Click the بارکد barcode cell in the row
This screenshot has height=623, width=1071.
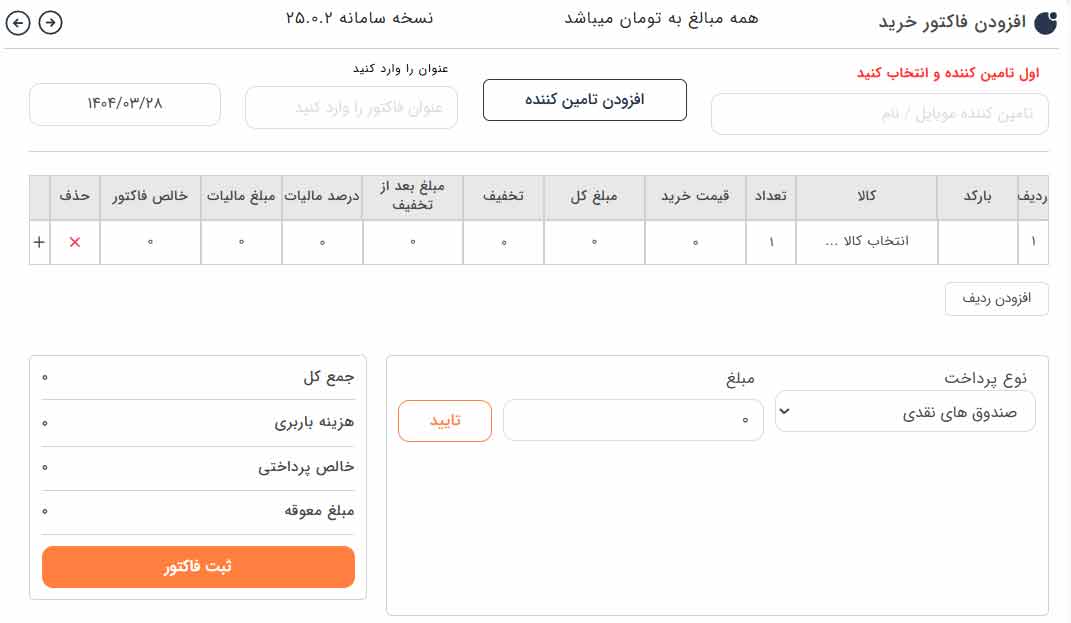977,242
